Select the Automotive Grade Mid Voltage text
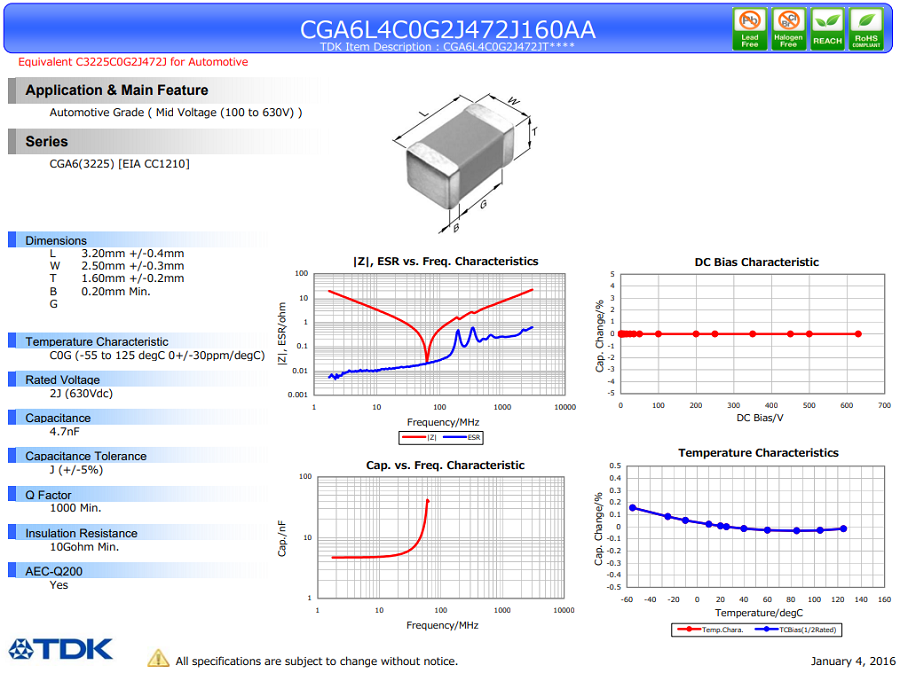Viewport: 900px width, 673px height. point(176,112)
